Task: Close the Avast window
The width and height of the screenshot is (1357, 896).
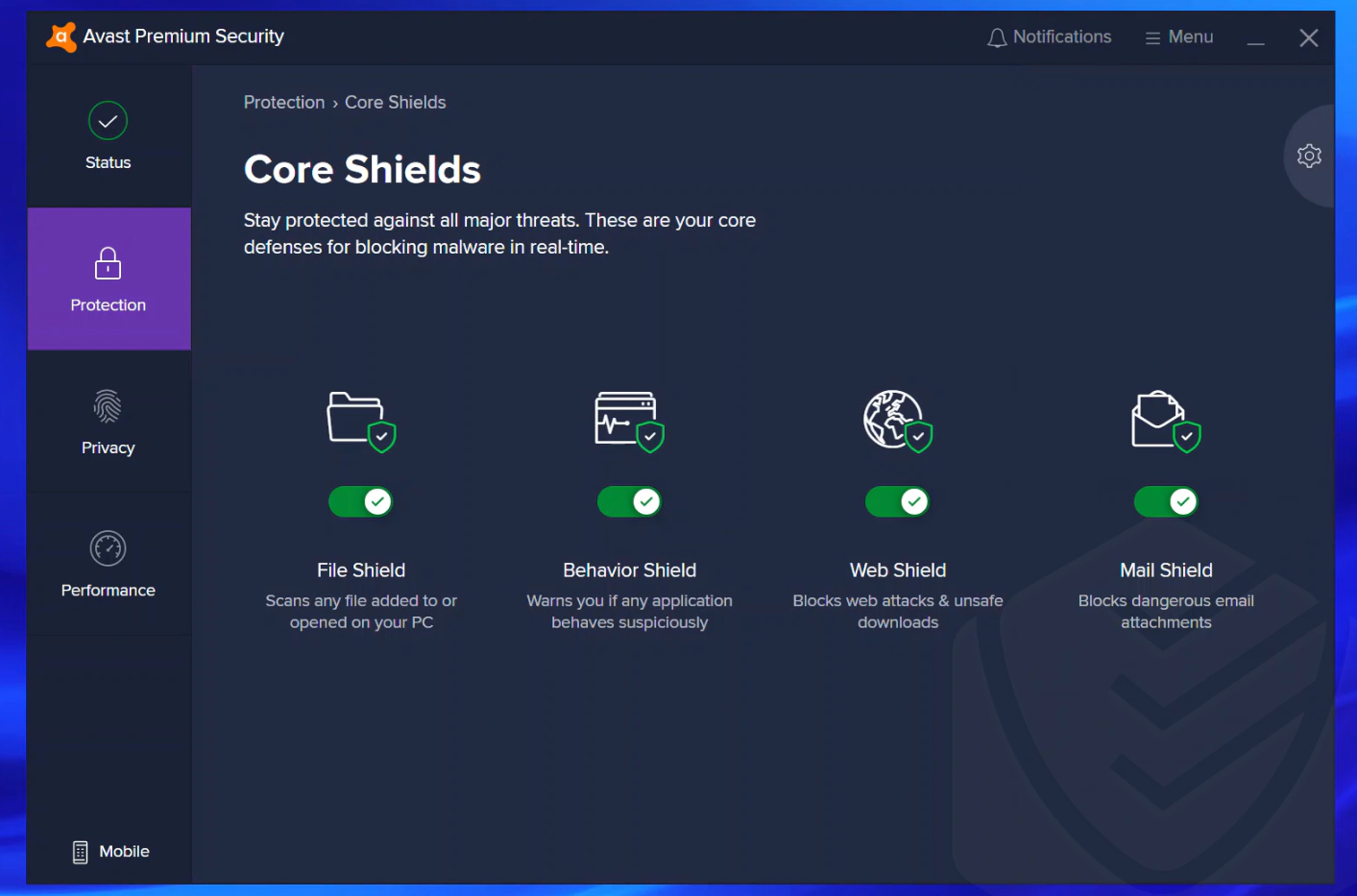Action: pyautogui.click(x=1308, y=38)
